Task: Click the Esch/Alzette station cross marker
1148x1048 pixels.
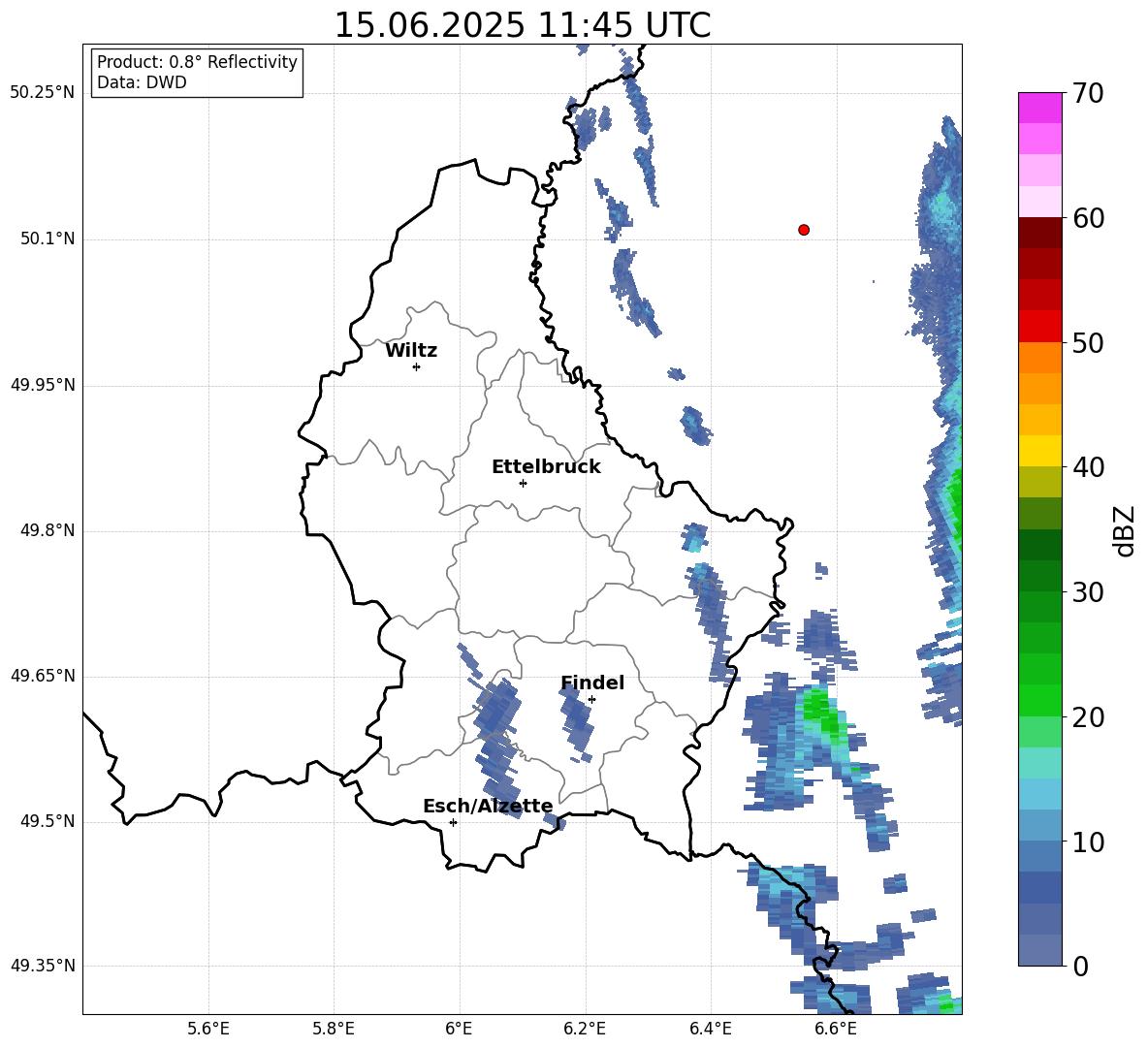Action: click(453, 822)
